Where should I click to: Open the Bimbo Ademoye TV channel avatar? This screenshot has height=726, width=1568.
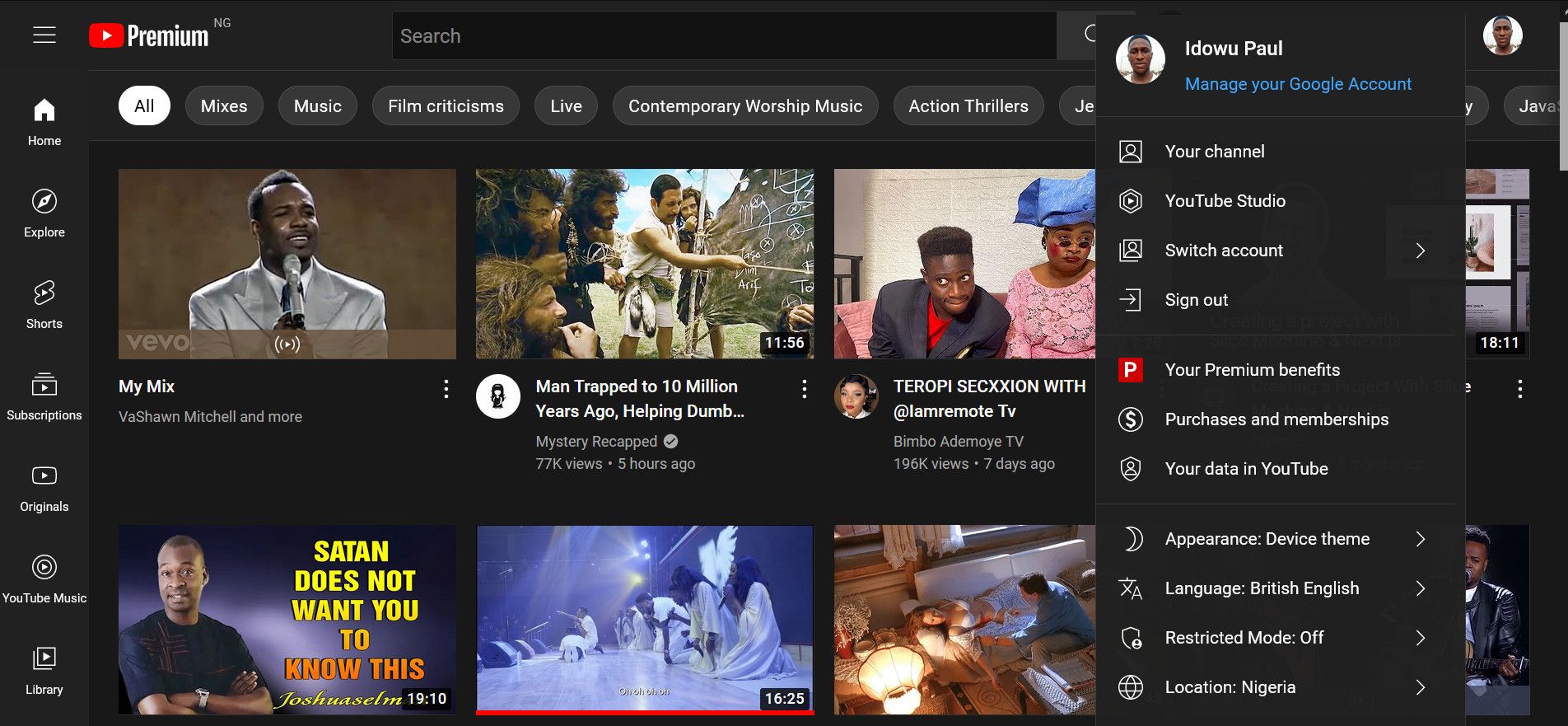pos(856,396)
